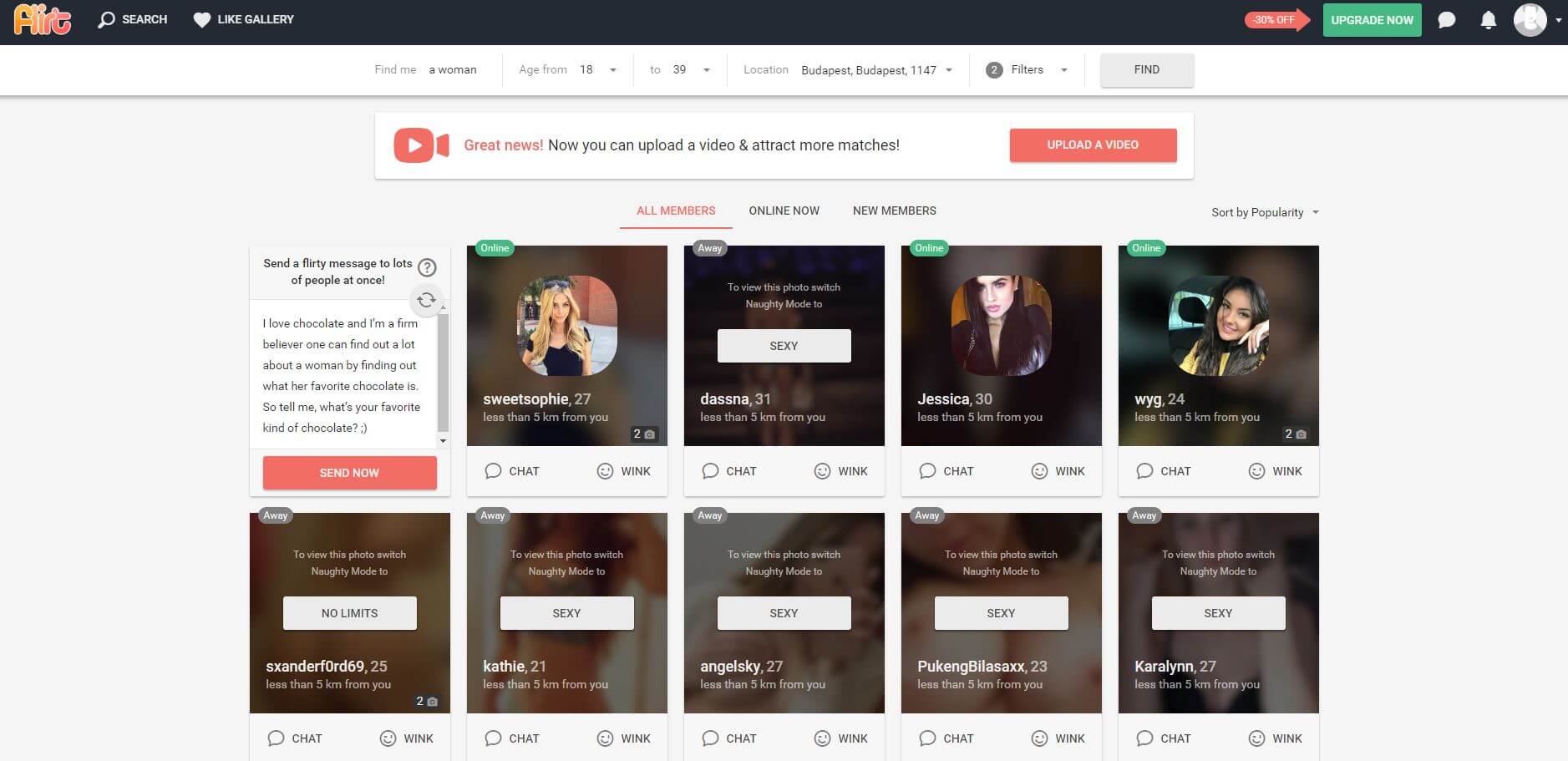Open chat with Jessica
The width and height of the screenshot is (1568, 761).
click(x=946, y=471)
